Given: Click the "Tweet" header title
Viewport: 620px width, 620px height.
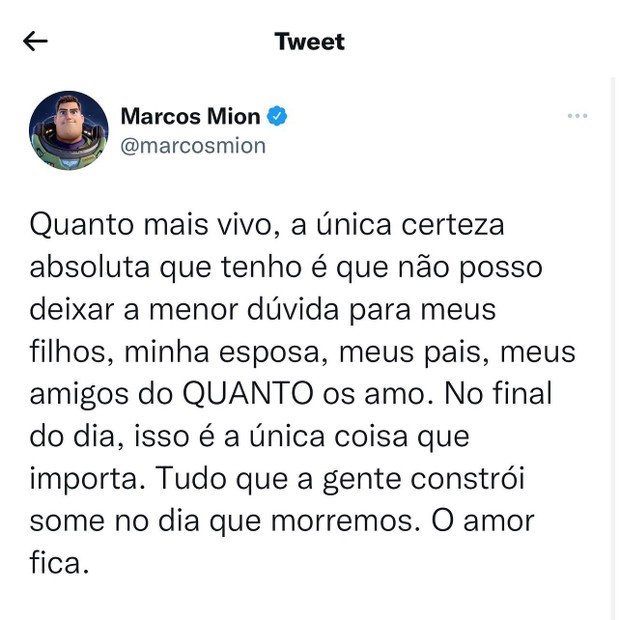Looking at the screenshot, I should pos(310,42).
